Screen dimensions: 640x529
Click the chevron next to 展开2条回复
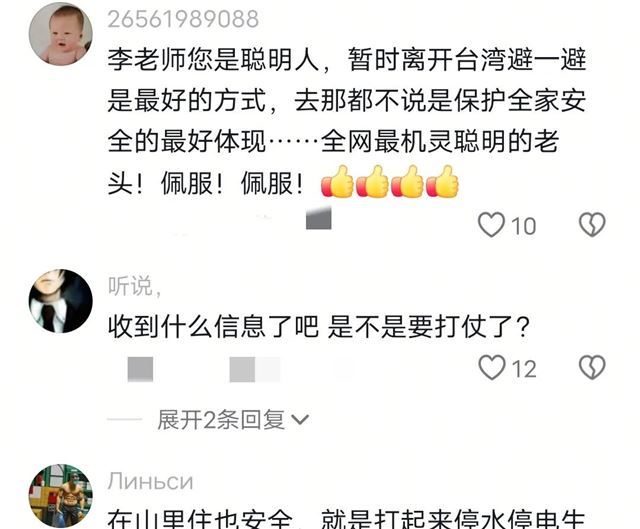pyautogui.click(x=300, y=420)
